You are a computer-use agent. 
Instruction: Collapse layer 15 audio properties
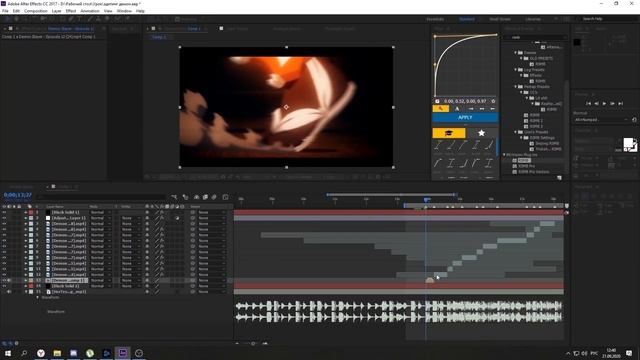coord(25,292)
